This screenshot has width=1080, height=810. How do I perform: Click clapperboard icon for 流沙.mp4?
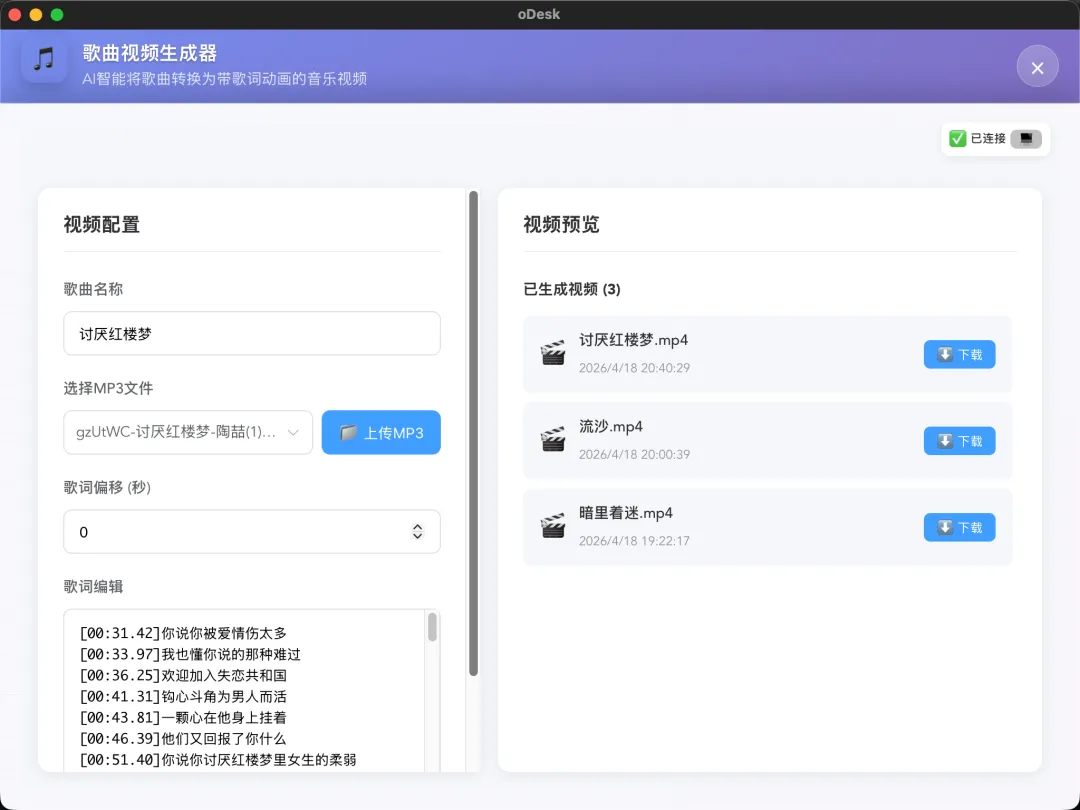552,441
